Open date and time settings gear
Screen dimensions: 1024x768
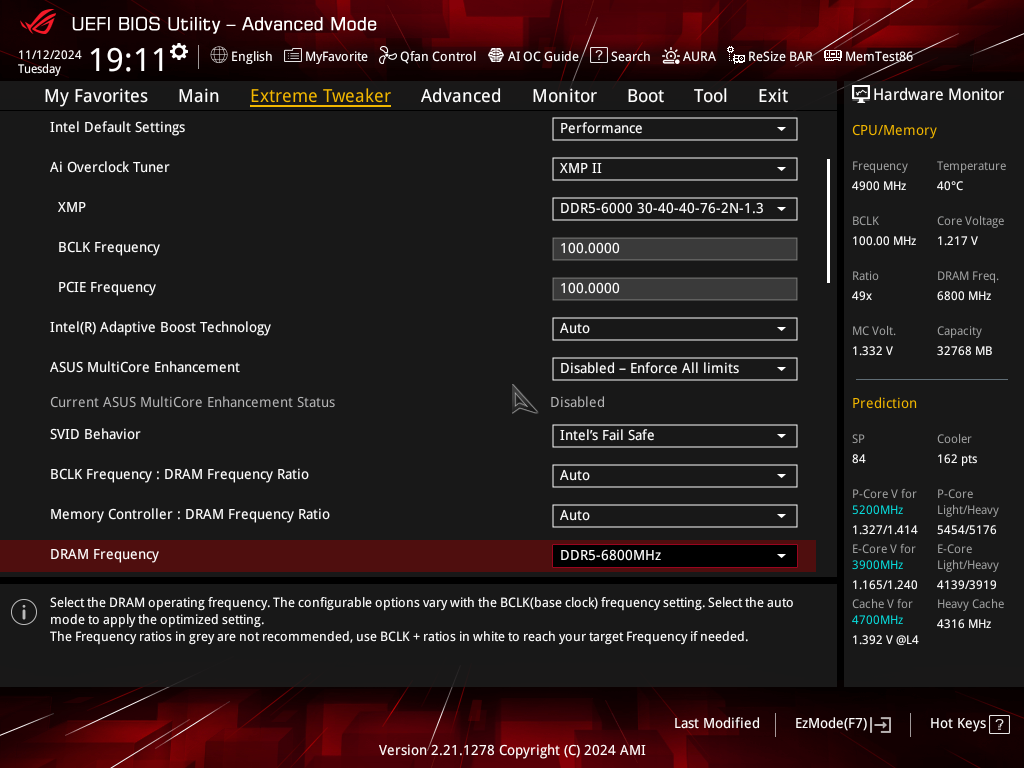(x=179, y=52)
